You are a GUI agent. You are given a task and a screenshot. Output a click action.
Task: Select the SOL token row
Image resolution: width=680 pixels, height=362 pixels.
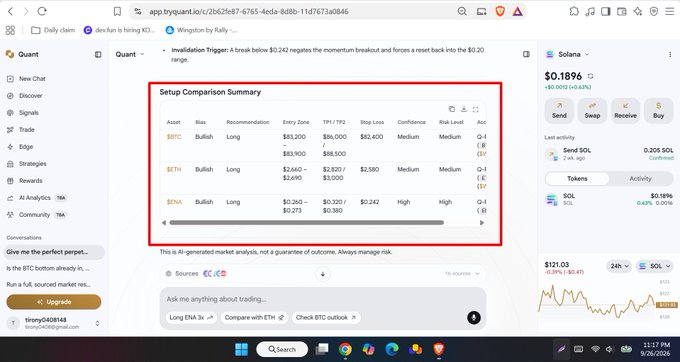pyautogui.click(x=609, y=199)
